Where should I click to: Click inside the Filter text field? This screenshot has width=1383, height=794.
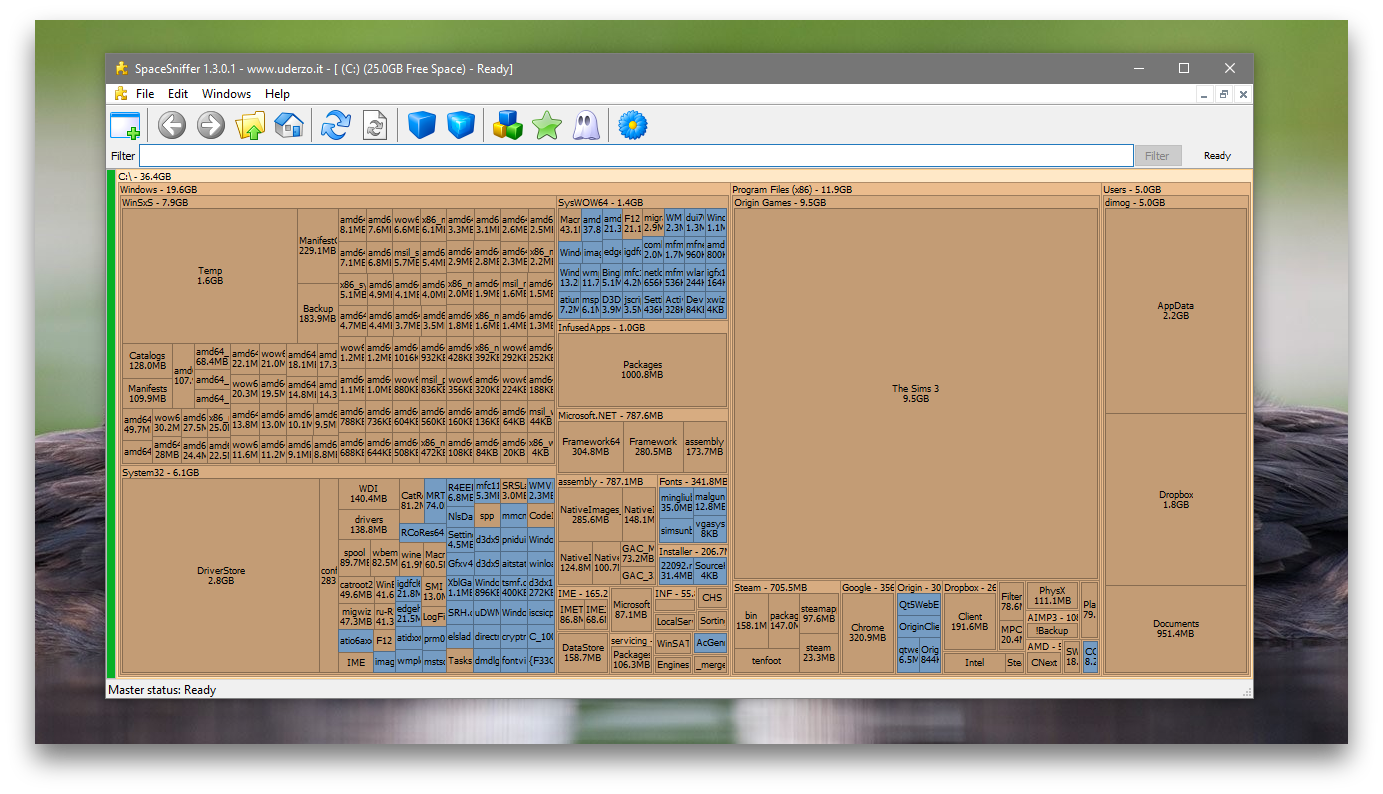(x=635, y=156)
